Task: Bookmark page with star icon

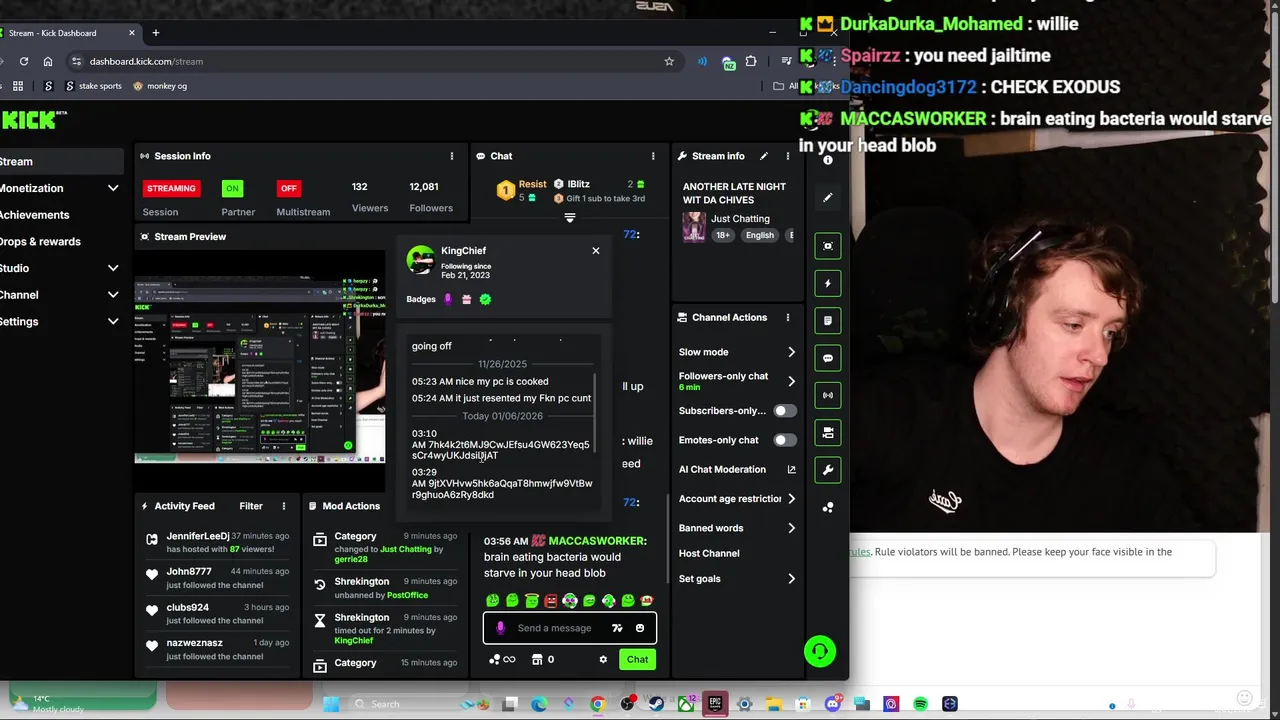Action: click(669, 61)
